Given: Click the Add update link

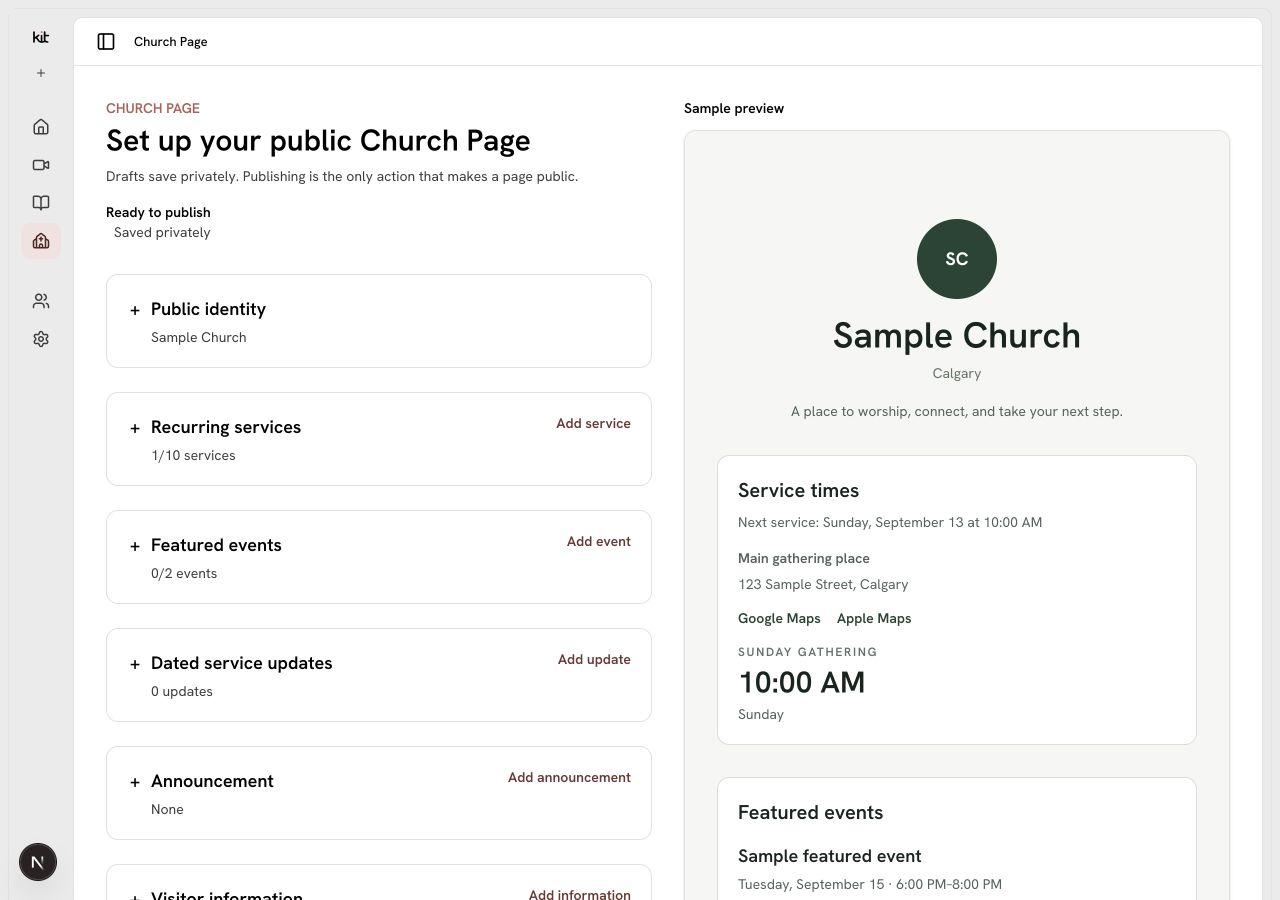Looking at the screenshot, I should point(594,660).
